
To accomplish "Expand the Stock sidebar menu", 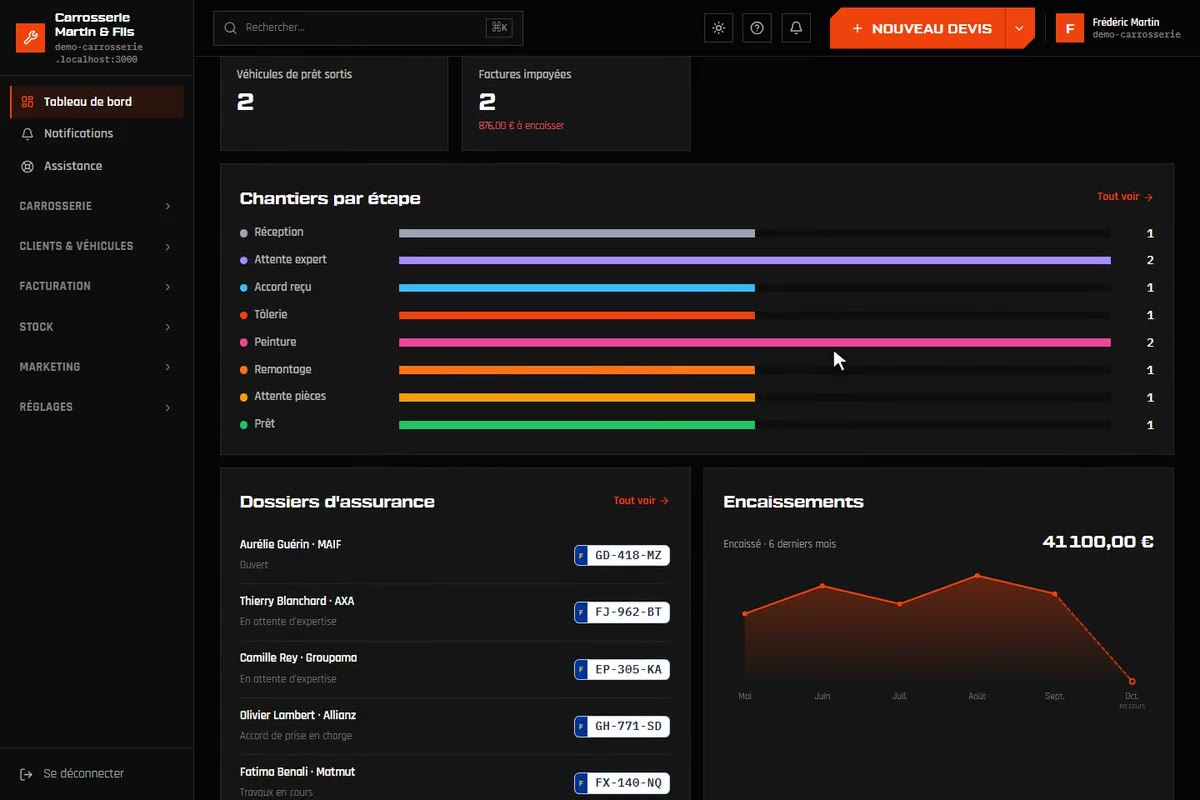I will (x=96, y=327).
